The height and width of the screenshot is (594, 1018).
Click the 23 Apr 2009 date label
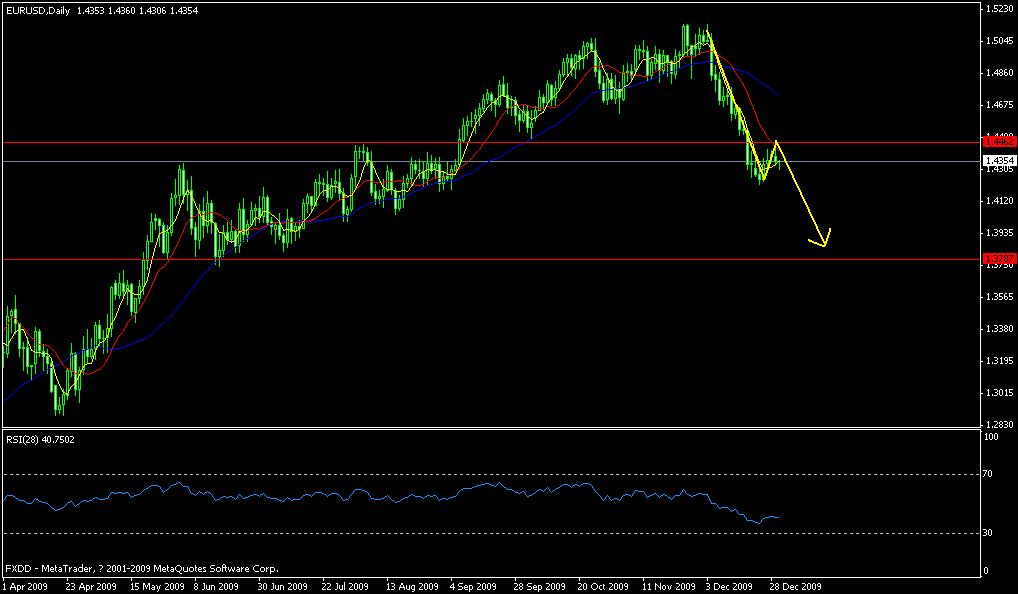pyautogui.click(x=91, y=586)
